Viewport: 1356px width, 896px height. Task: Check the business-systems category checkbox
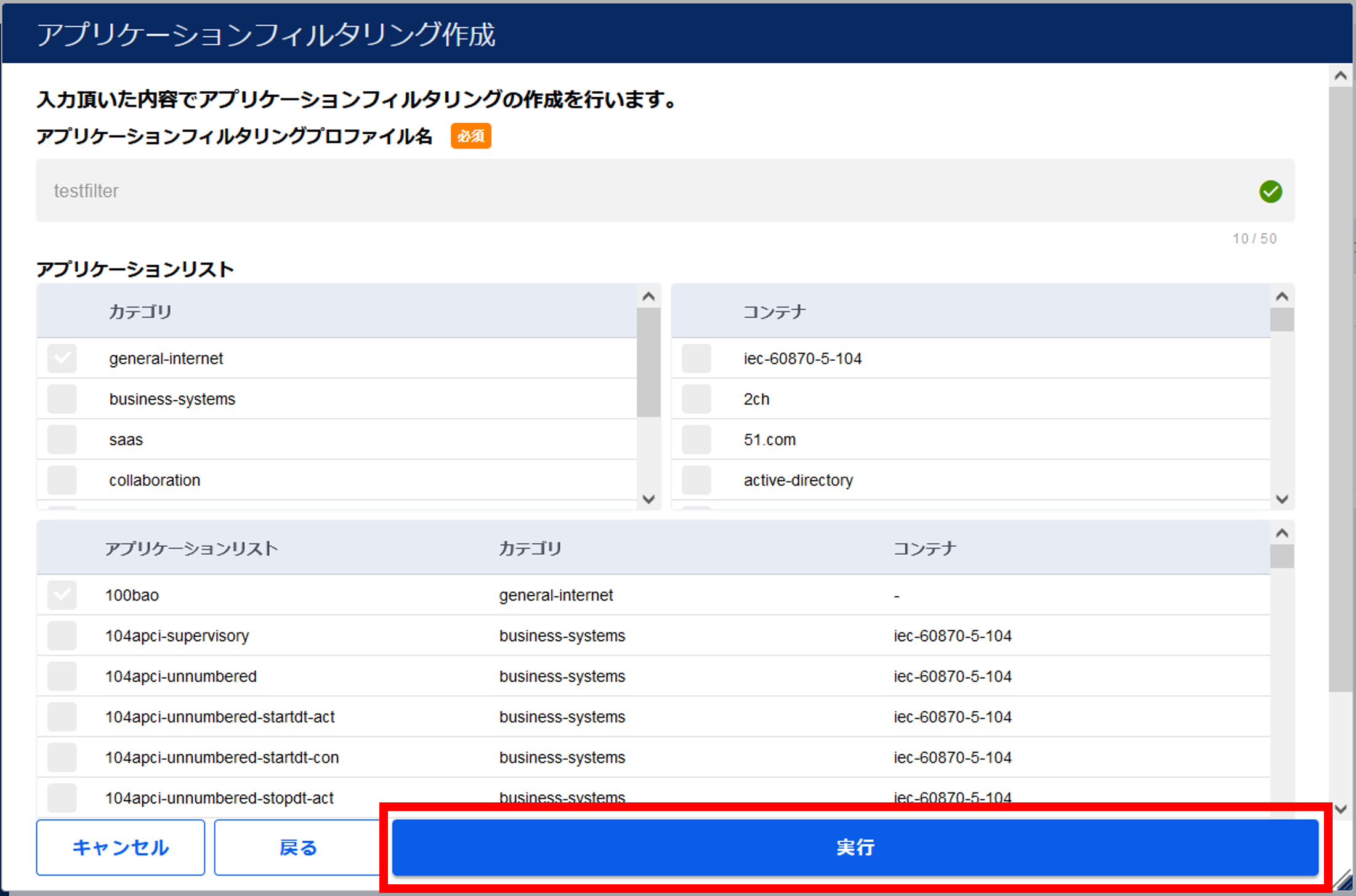62,399
